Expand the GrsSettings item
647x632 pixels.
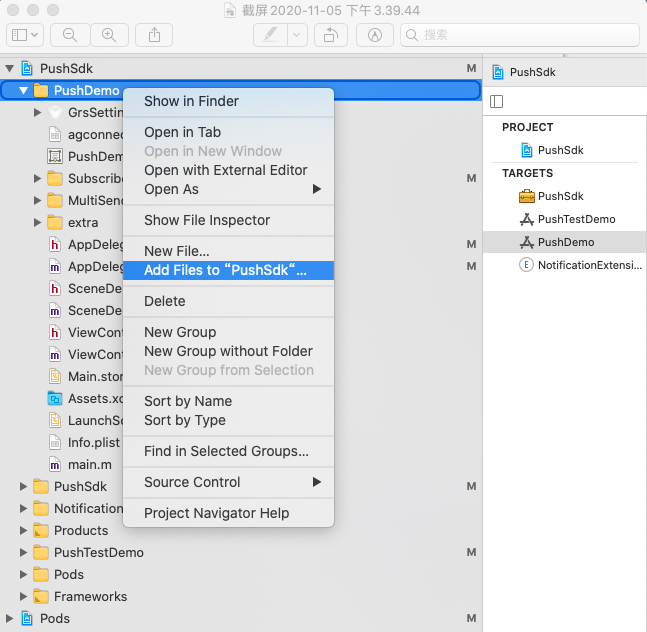coord(38,112)
